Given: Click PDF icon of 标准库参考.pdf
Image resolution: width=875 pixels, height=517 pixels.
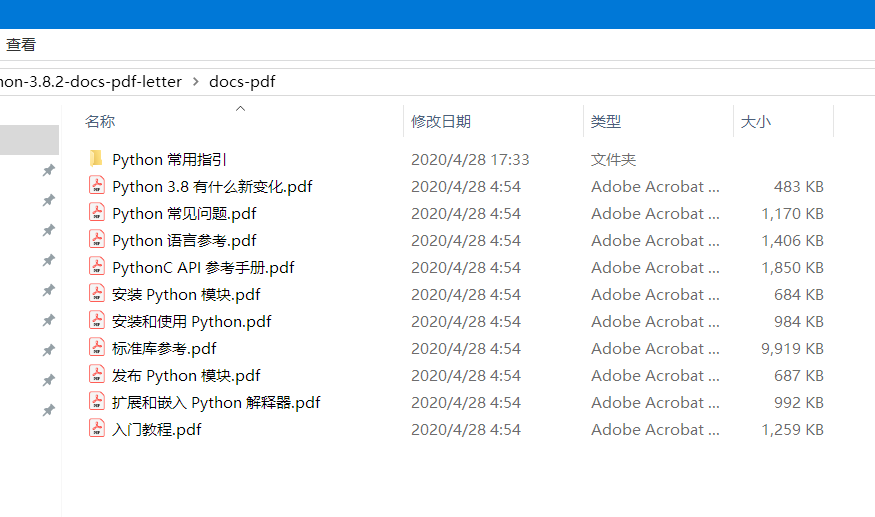Looking at the screenshot, I should (97, 348).
